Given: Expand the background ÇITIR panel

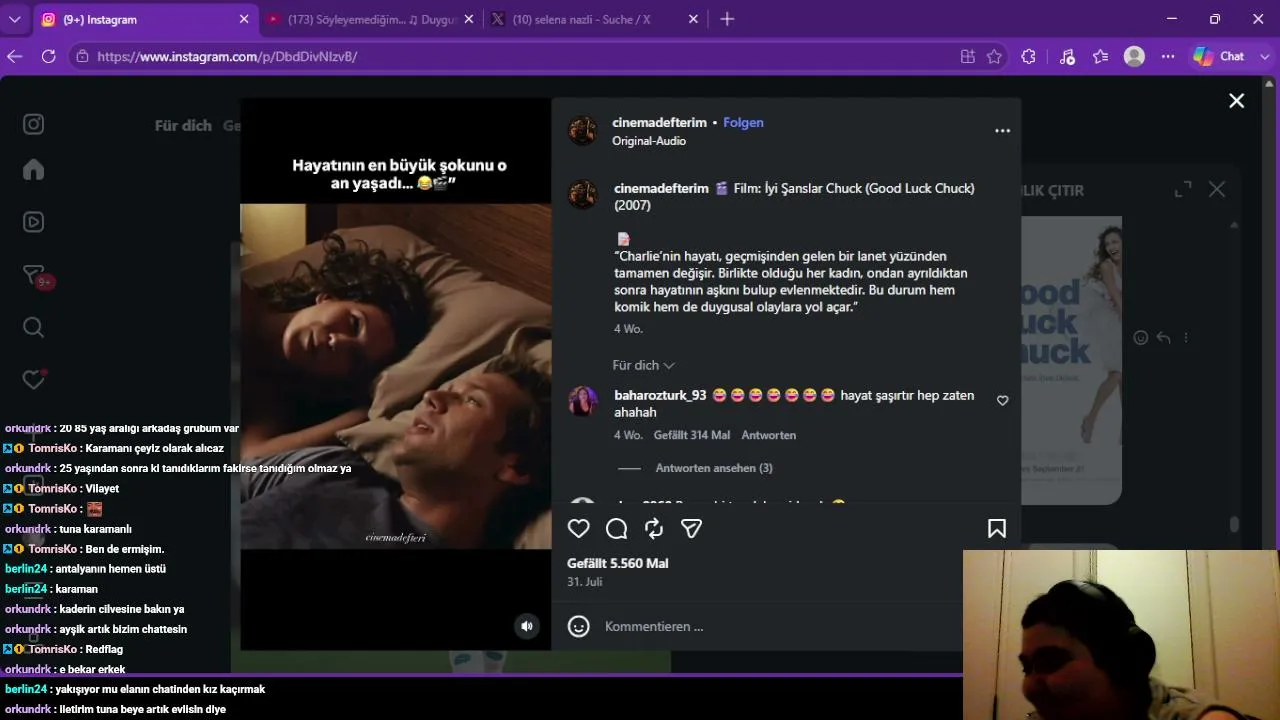Looking at the screenshot, I should 1183,189.
